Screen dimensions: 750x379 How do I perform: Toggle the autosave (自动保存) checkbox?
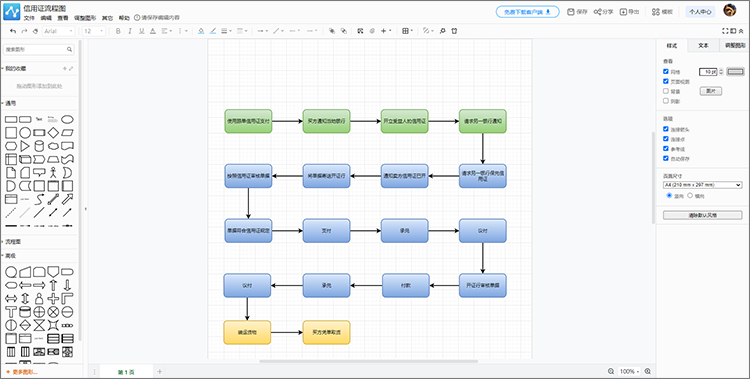(666, 158)
